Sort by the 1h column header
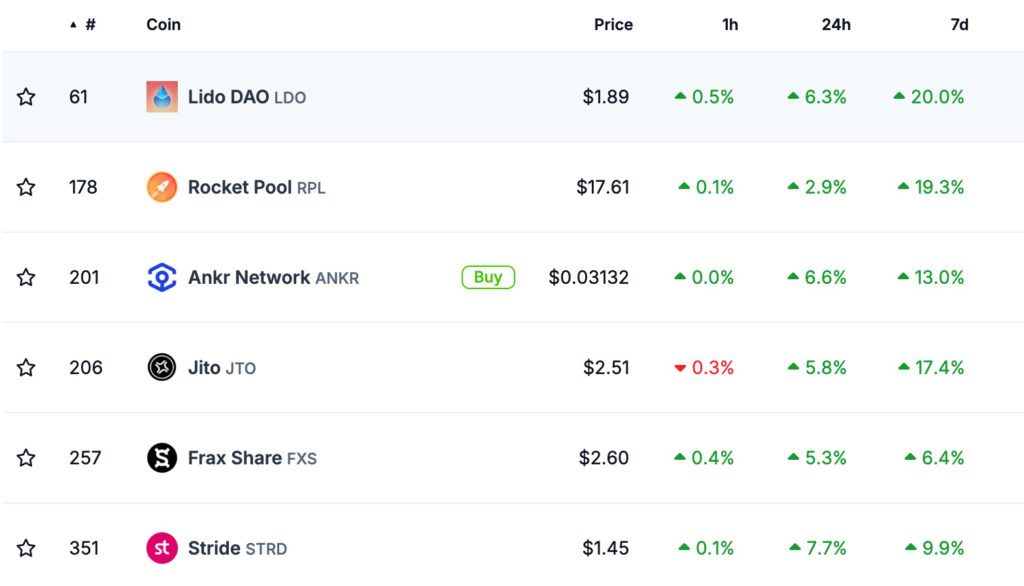This screenshot has height=586, width=1024. click(x=730, y=24)
